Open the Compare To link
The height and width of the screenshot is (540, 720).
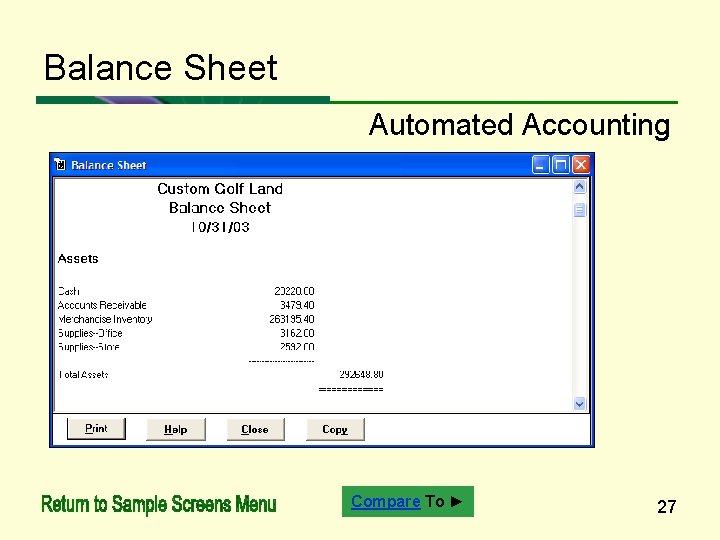tap(408, 501)
